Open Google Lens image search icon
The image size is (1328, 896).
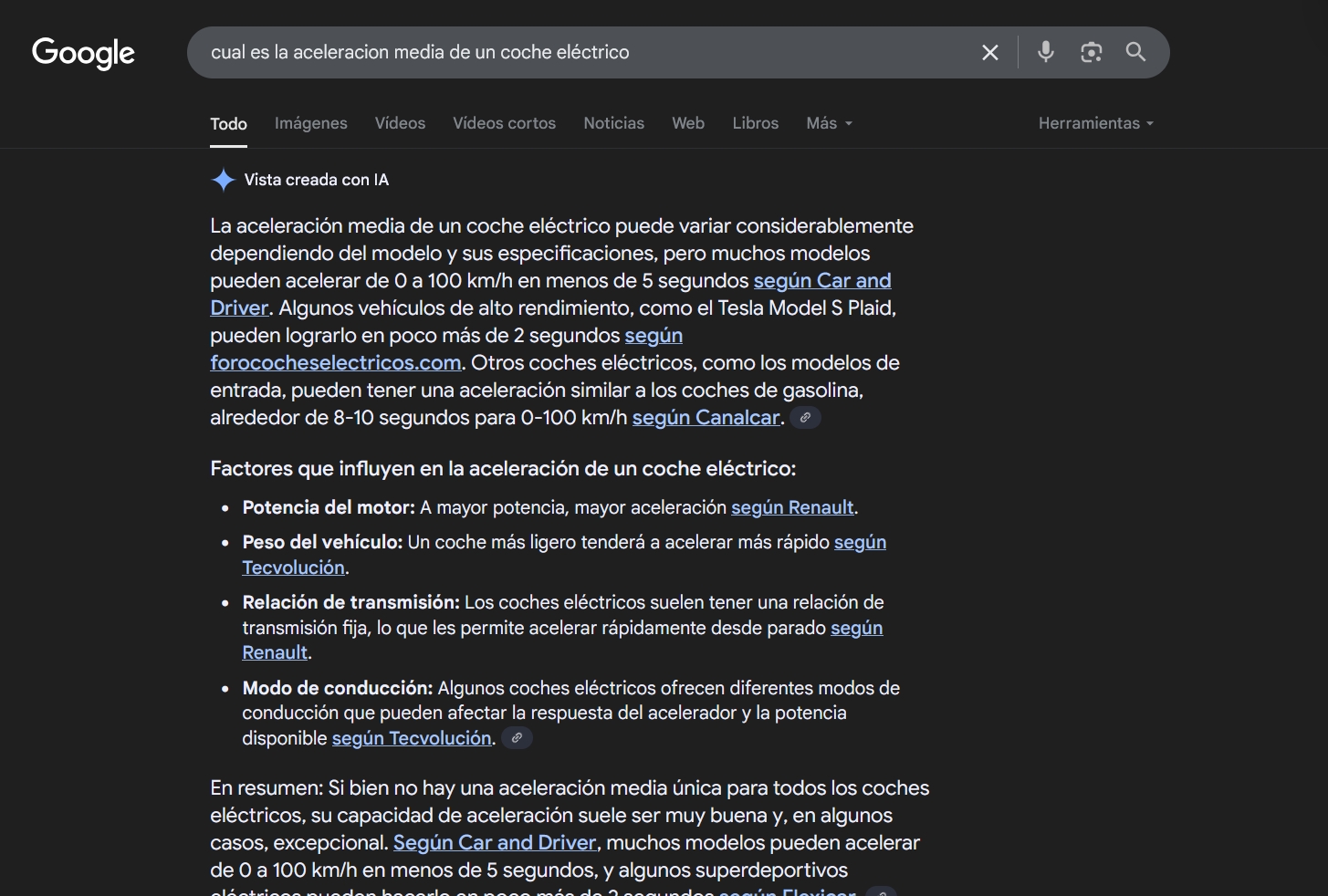pyautogui.click(x=1091, y=52)
